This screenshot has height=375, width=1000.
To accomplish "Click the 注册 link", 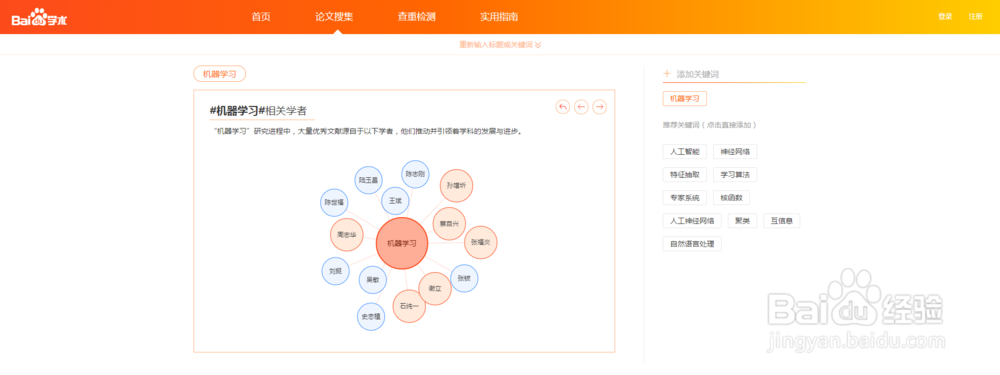I will pyautogui.click(x=976, y=17).
